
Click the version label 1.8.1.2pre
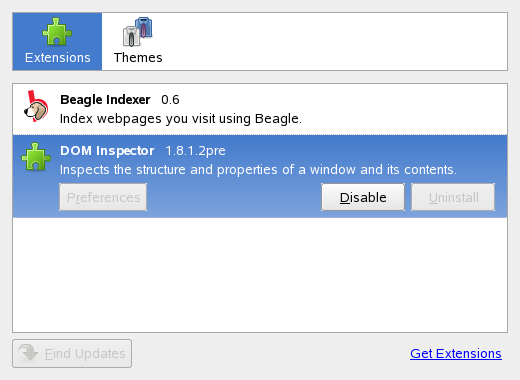pos(196,151)
